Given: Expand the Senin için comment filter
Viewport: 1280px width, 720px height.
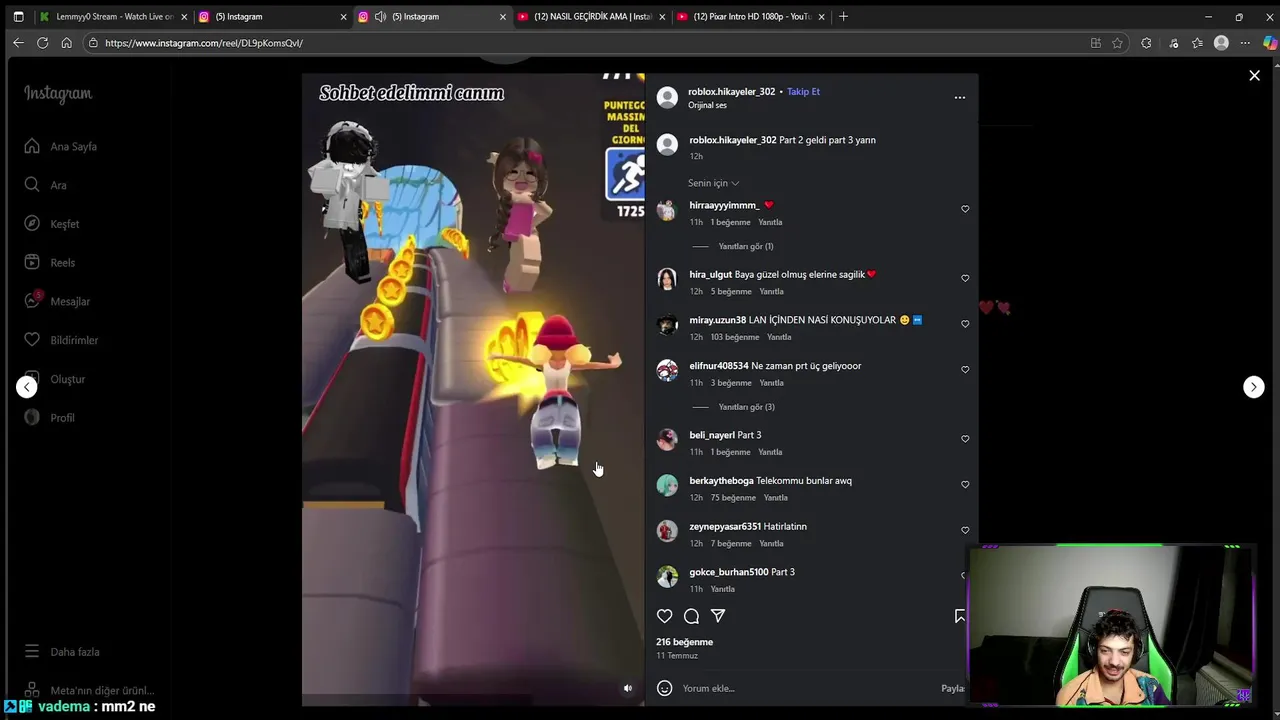Looking at the screenshot, I should tap(713, 183).
